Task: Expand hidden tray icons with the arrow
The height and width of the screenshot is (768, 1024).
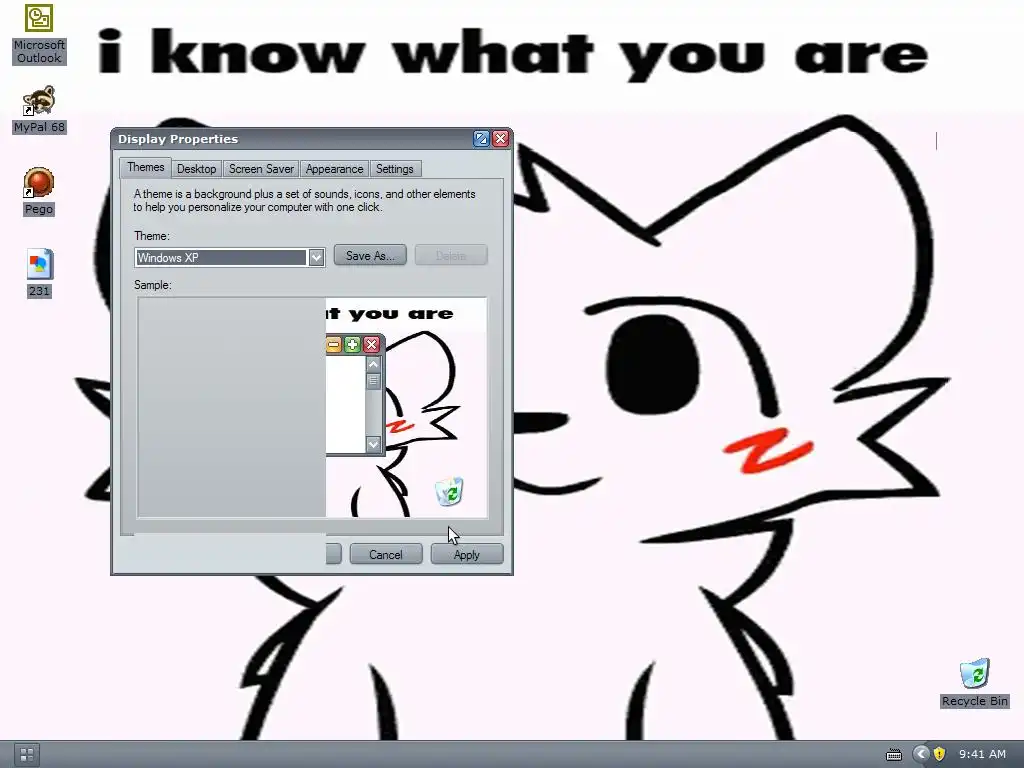Action: point(921,754)
